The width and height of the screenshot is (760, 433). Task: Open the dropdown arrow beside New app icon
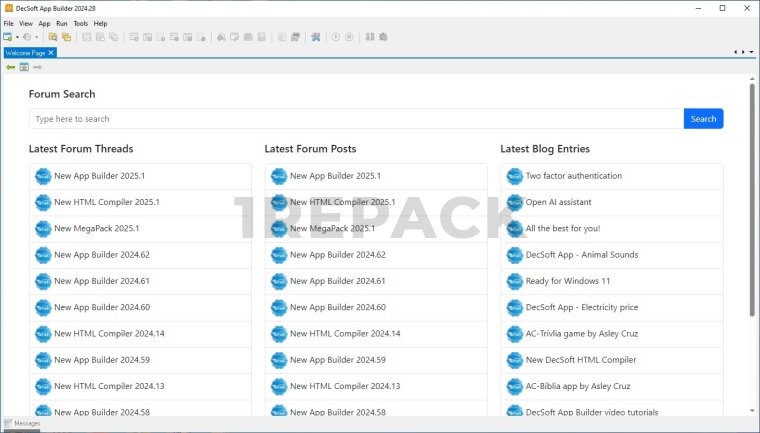tap(17, 37)
